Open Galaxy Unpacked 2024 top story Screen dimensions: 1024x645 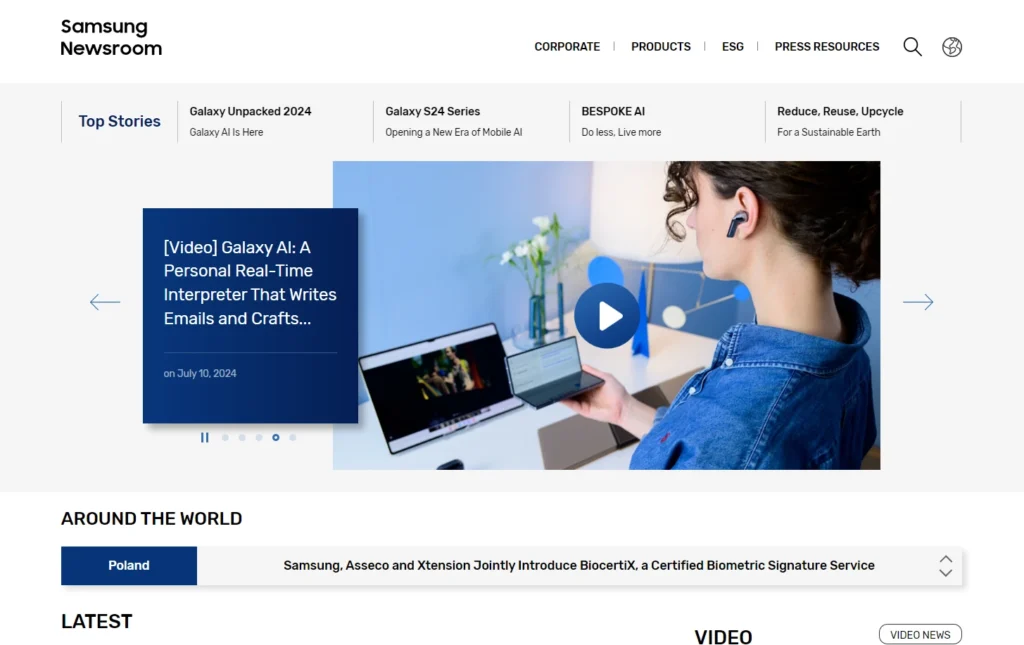coord(250,112)
